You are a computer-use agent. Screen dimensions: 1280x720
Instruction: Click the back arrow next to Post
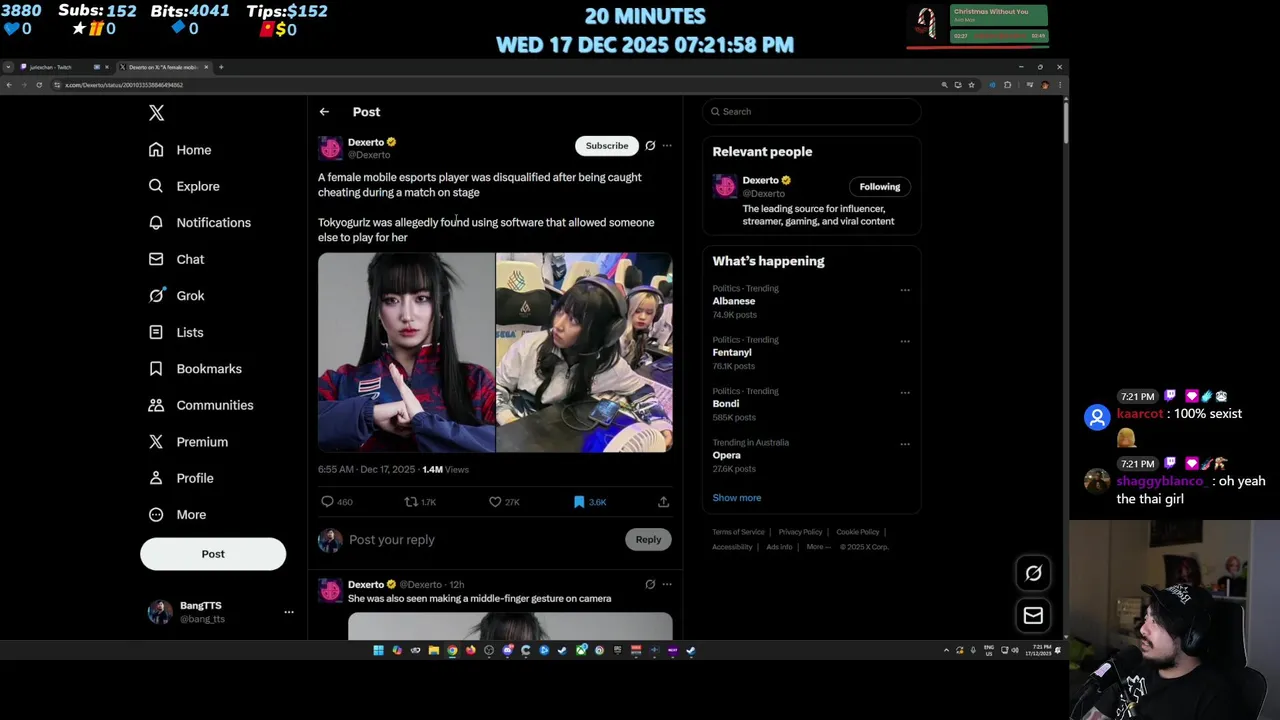tap(324, 112)
